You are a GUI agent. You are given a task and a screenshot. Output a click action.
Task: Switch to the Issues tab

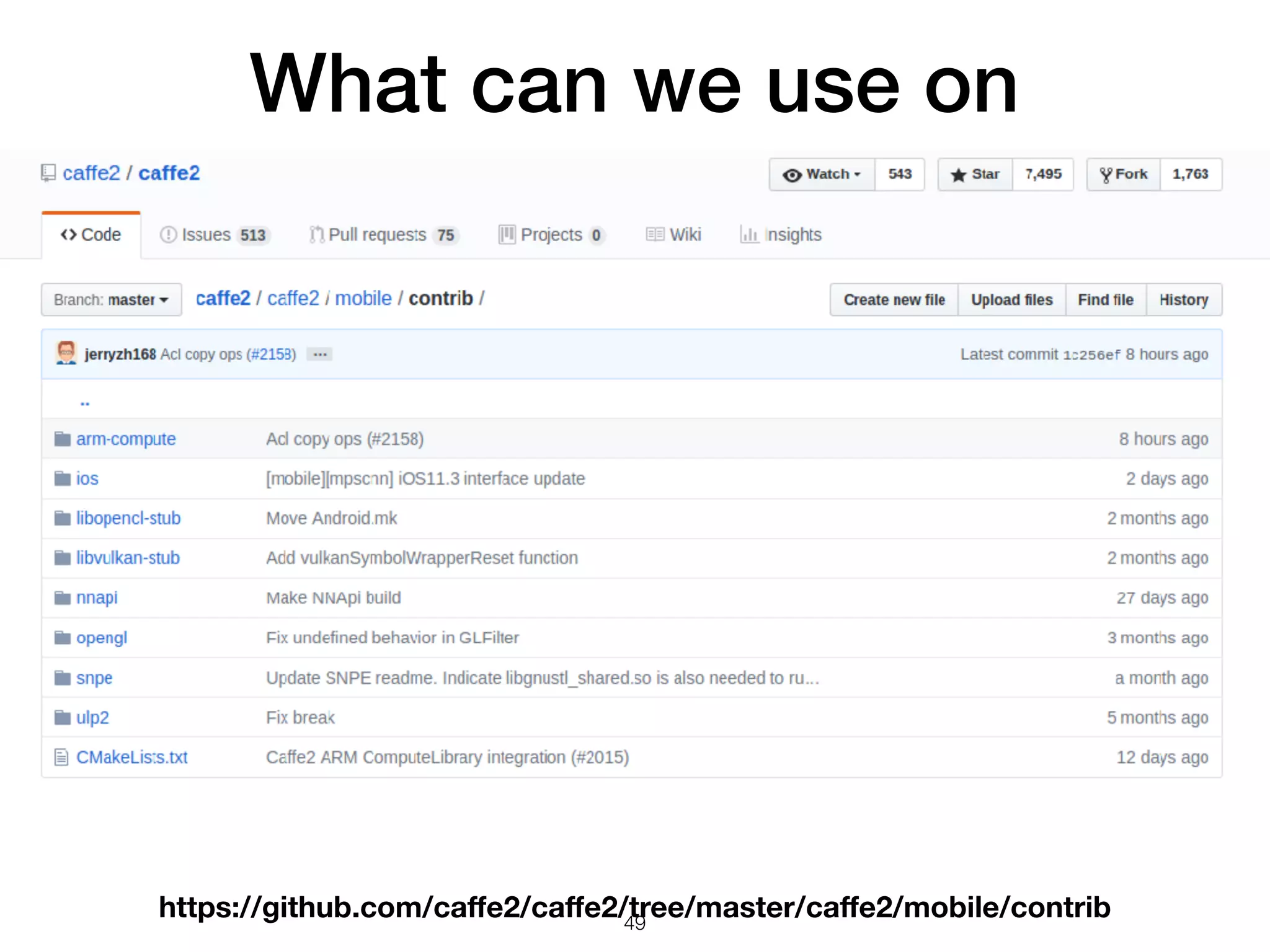click(x=215, y=235)
